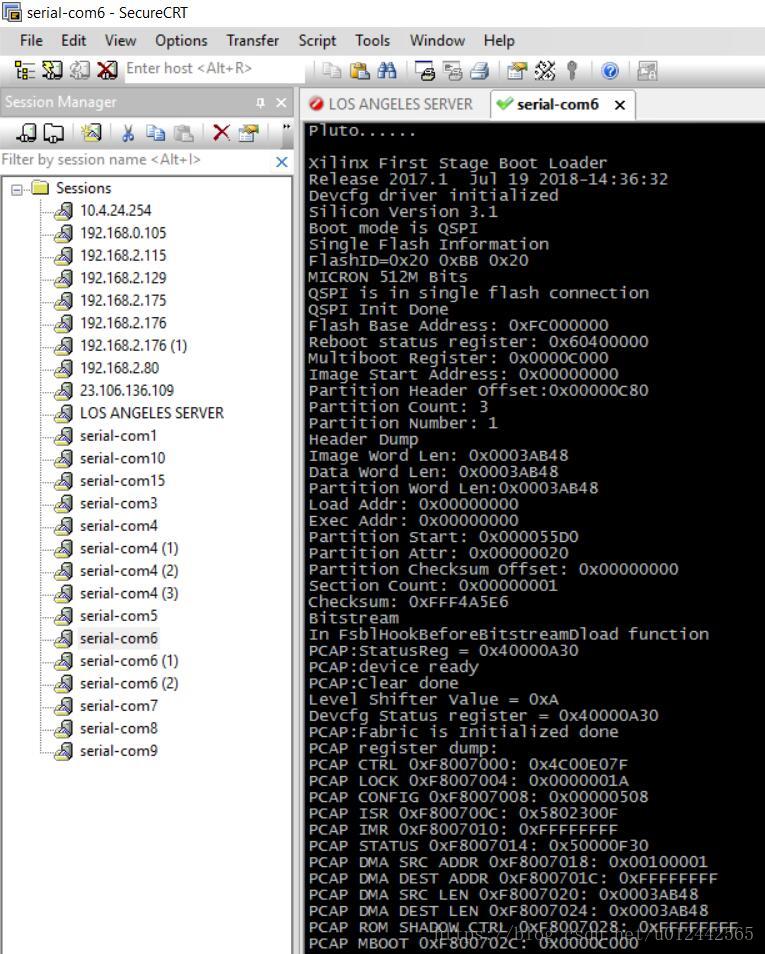Select session serial-com4 (2)

pos(129,571)
